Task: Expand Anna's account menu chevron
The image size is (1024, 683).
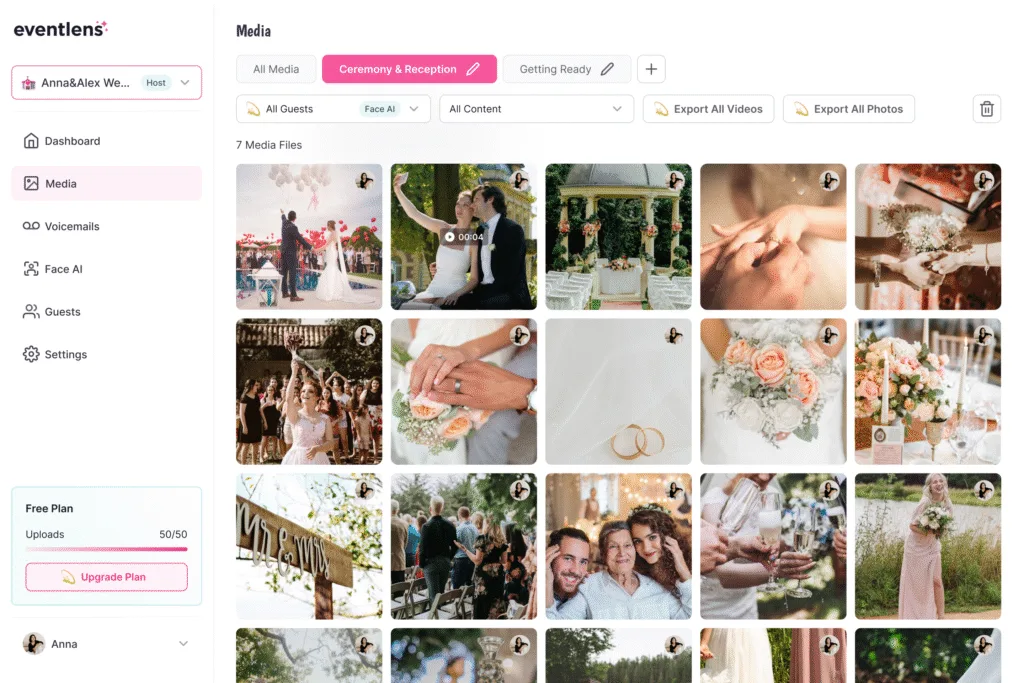Action: [x=184, y=644]
